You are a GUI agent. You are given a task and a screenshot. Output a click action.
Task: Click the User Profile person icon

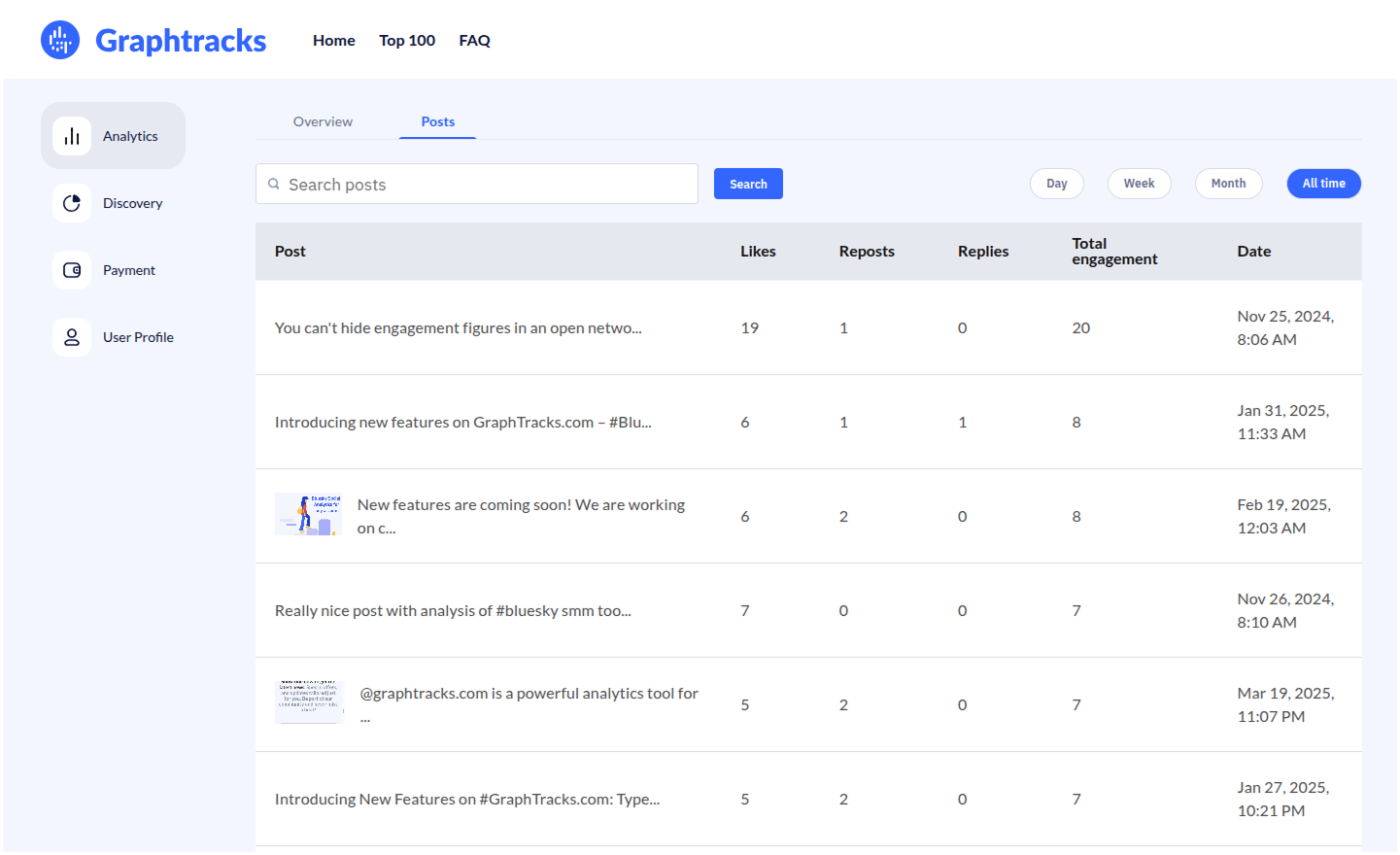[x=72, y=337]
